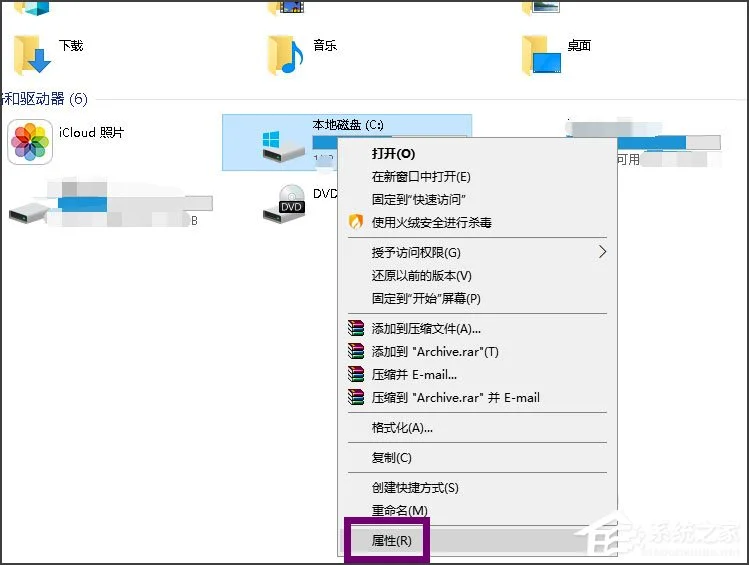Select 格式化(A)... from the menu

coord(477,427)
